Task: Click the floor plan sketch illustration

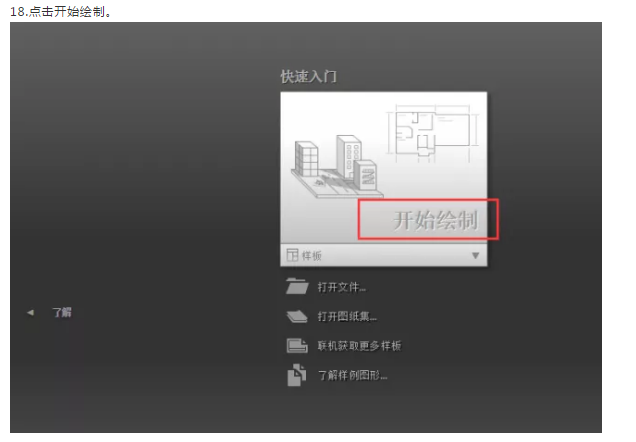Action: click(x=433, y=132)
